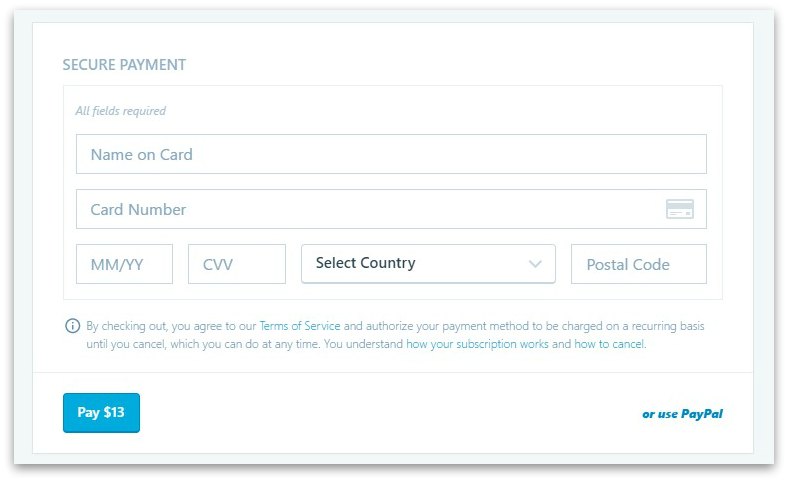The image size is (788, 482).
Task: Click the credit card icon in Card Number field
Action: point(680,209)
